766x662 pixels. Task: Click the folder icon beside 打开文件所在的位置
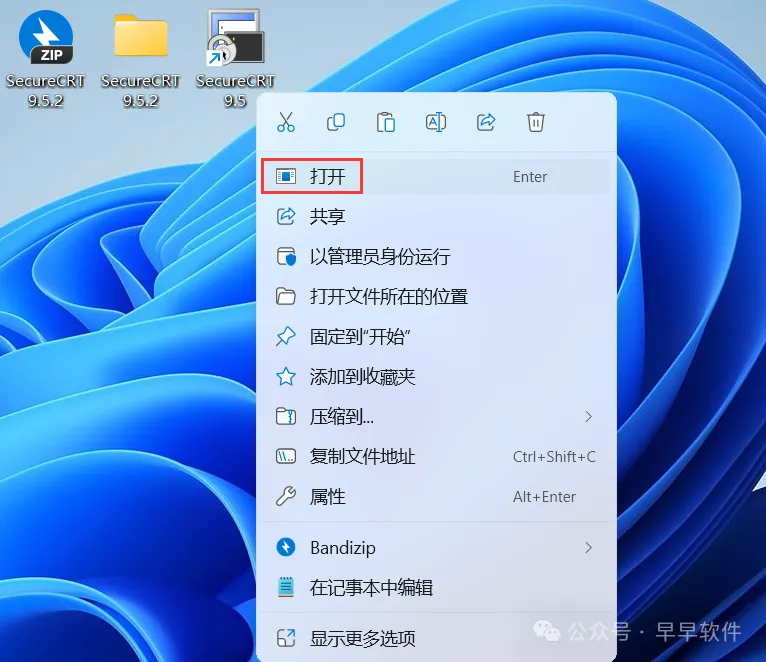[x=286, y=297]
